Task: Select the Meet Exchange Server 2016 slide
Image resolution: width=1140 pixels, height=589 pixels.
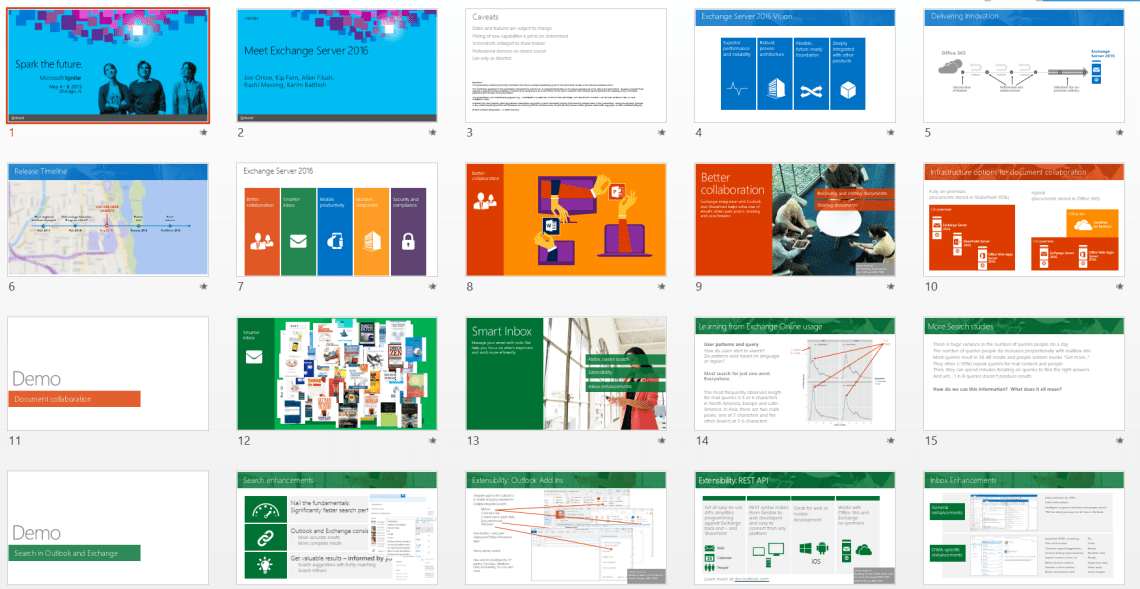Action: [x=337, y=66]
